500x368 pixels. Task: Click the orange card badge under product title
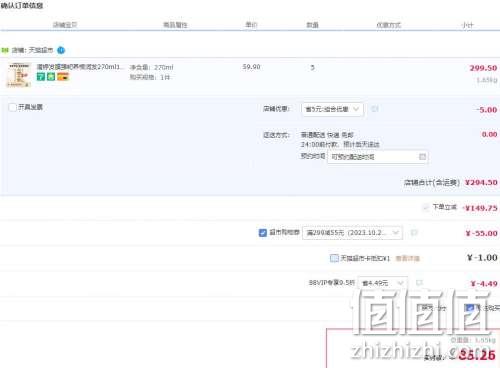(63, 77)
